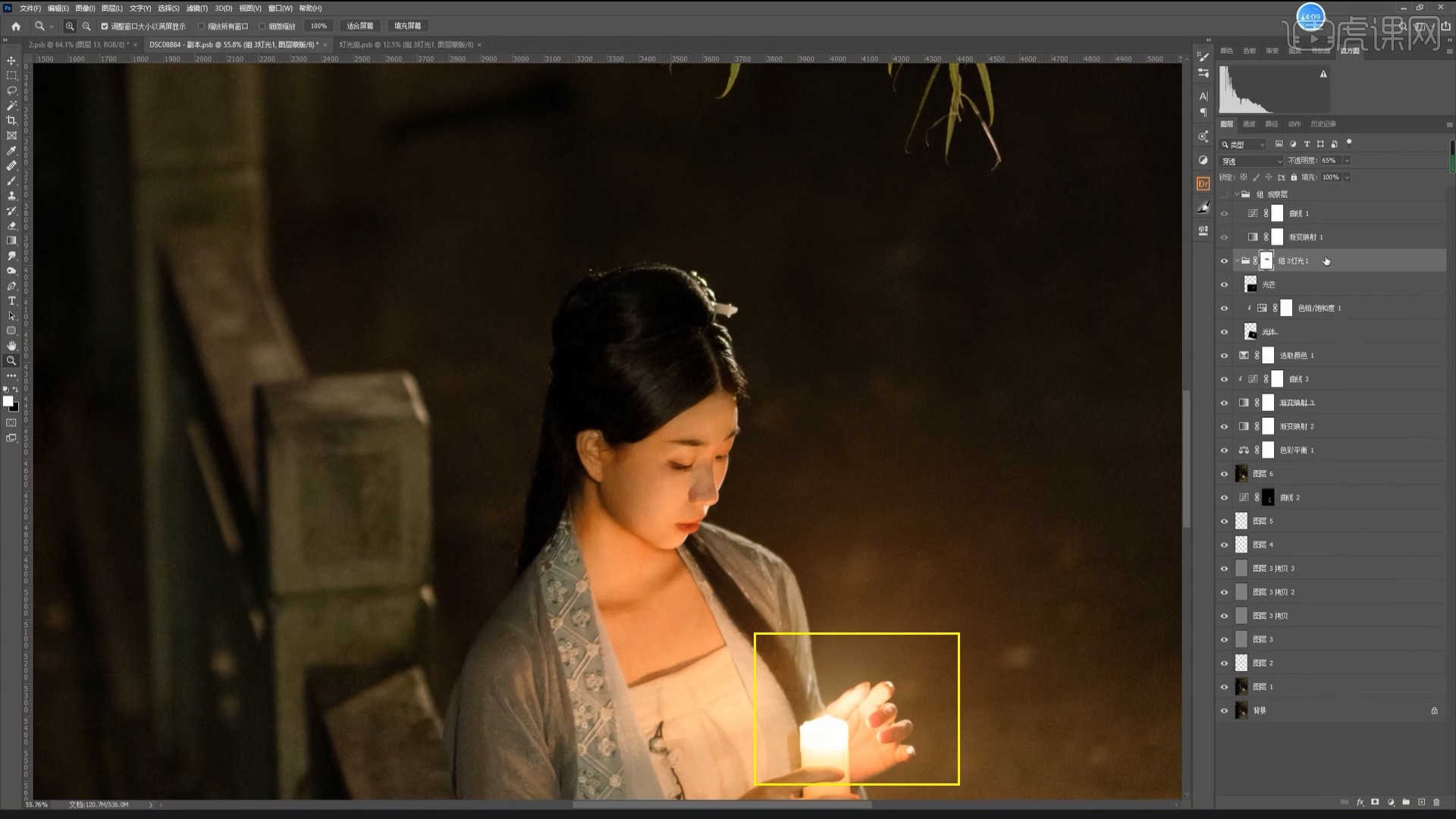This screenshot has width=1456, height=819.
Task: Click the foreground color swatch
Action: pos(8,401)
